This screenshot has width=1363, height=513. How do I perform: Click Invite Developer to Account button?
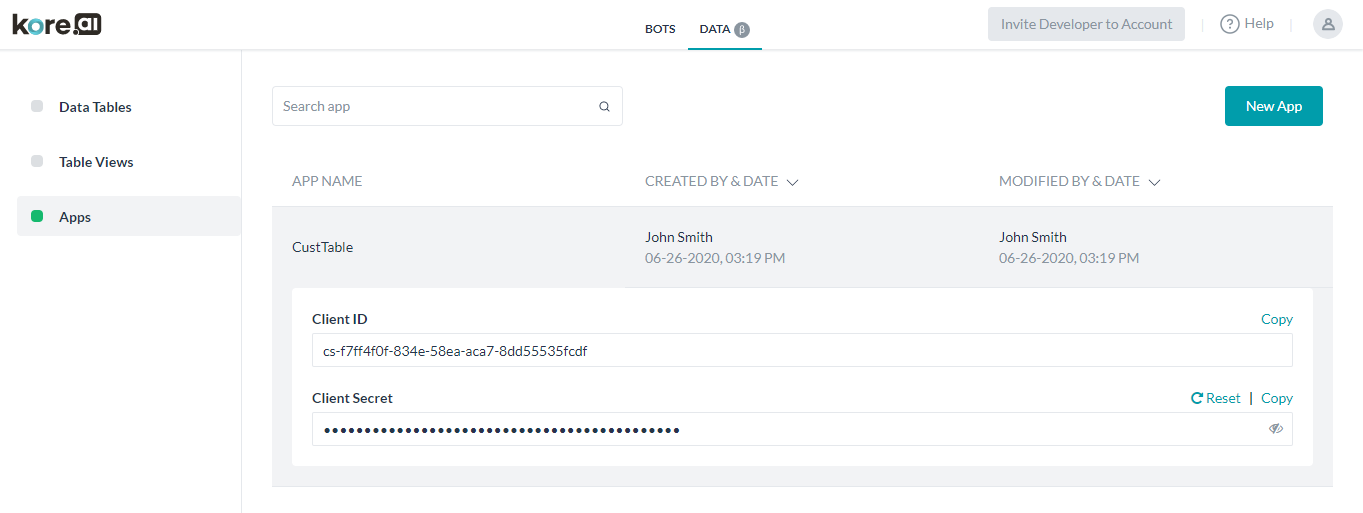pos(1086,24)
